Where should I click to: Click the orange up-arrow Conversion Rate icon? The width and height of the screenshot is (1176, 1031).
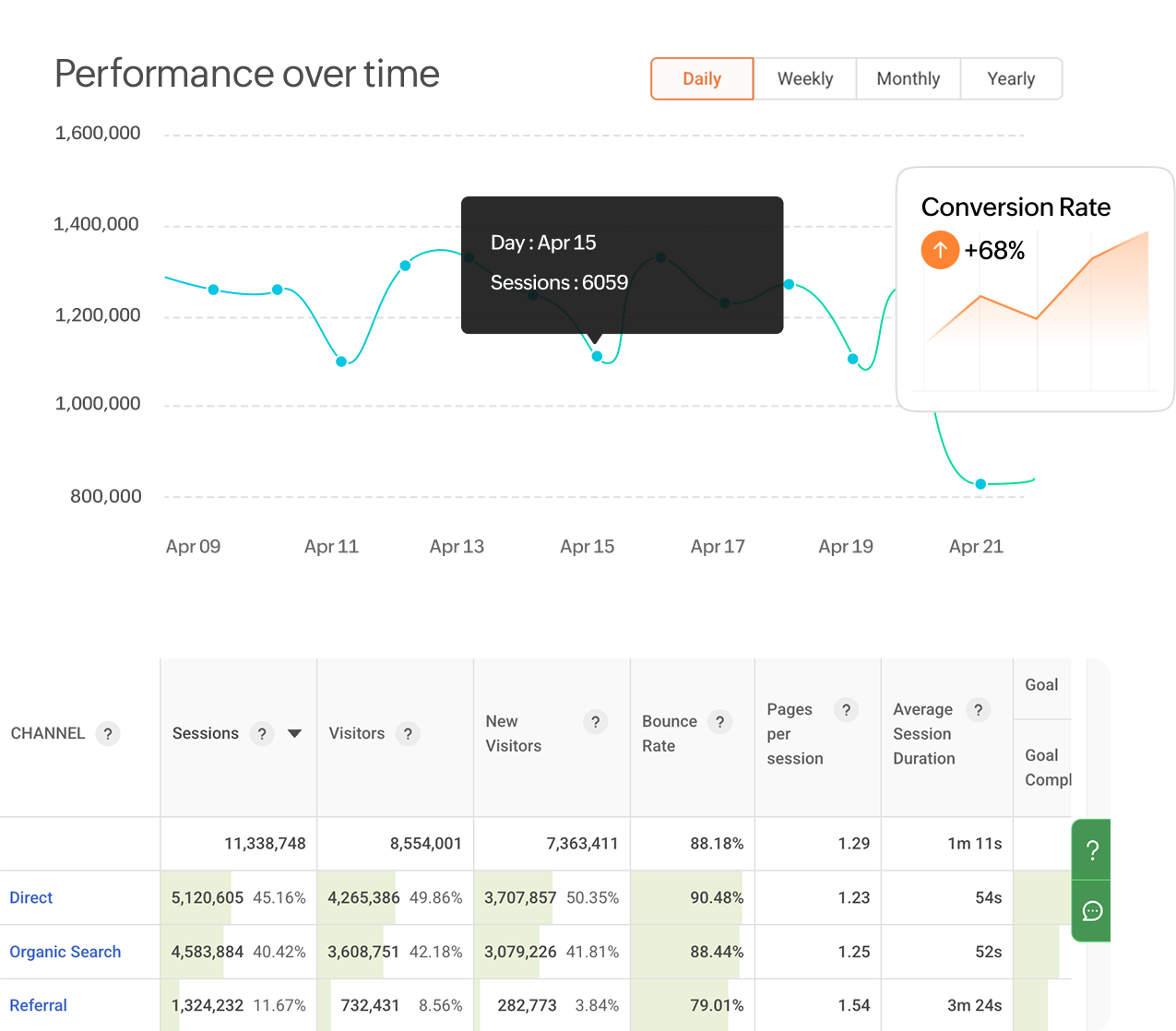tap(940, 250)
